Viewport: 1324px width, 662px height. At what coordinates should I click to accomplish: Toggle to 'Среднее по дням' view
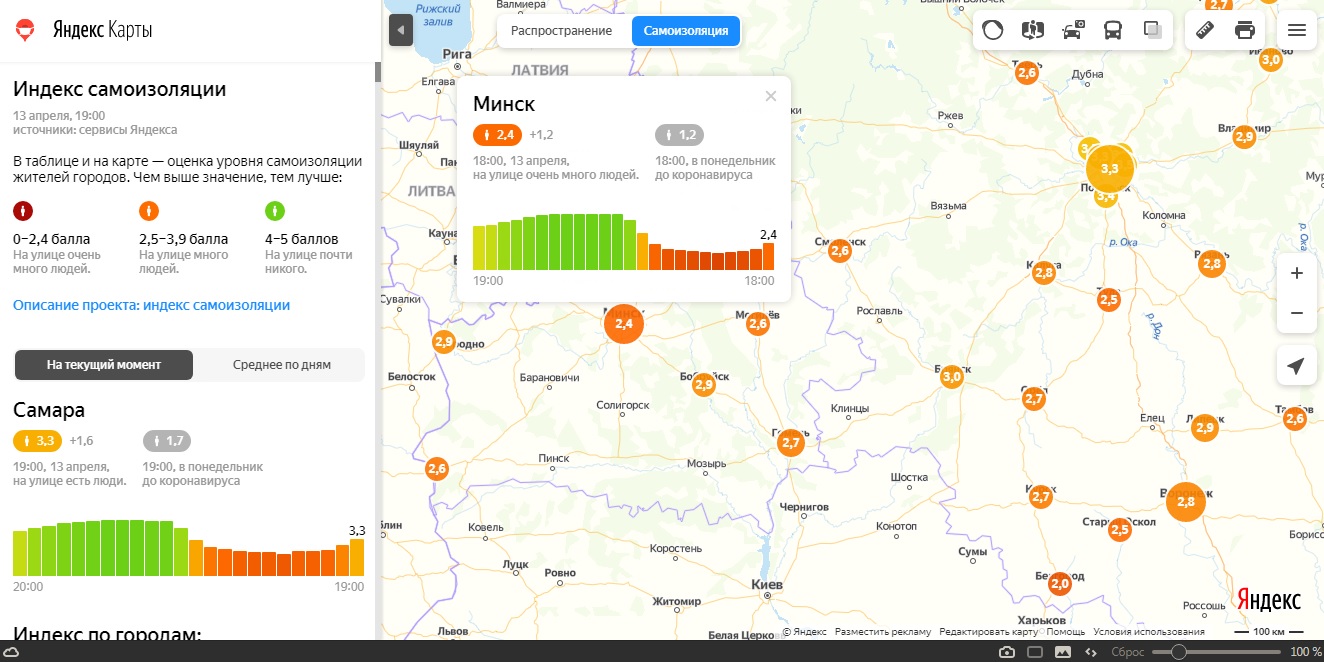point(281,365)
